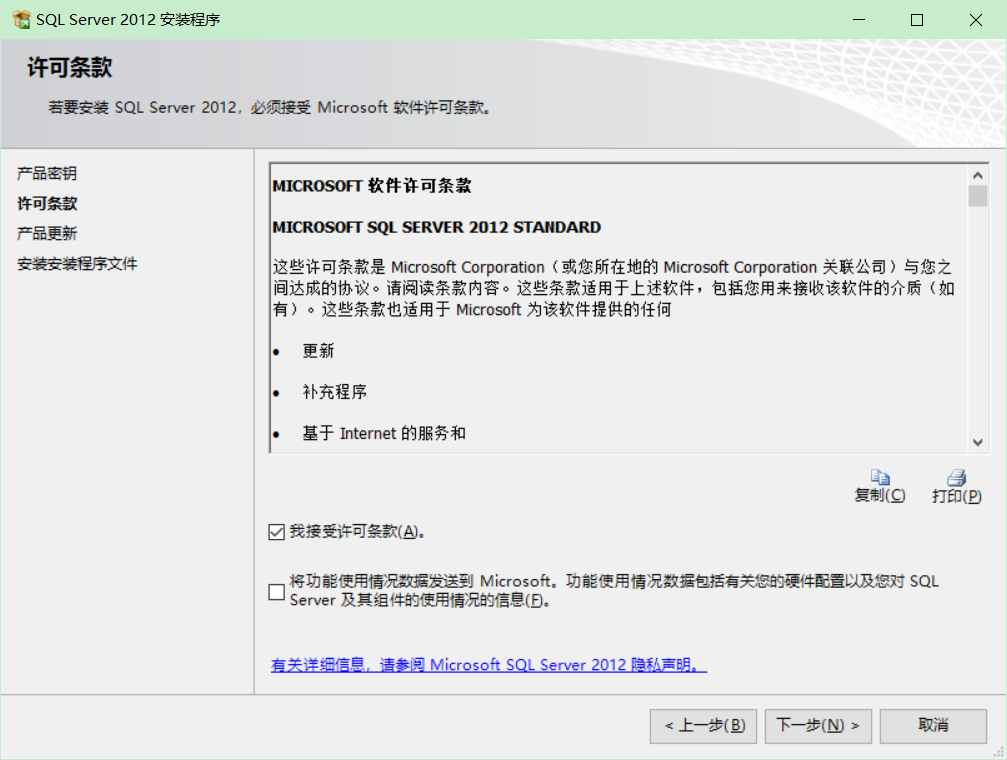Select the 安装安装程序文件 step in sidebar

(77, 263)
